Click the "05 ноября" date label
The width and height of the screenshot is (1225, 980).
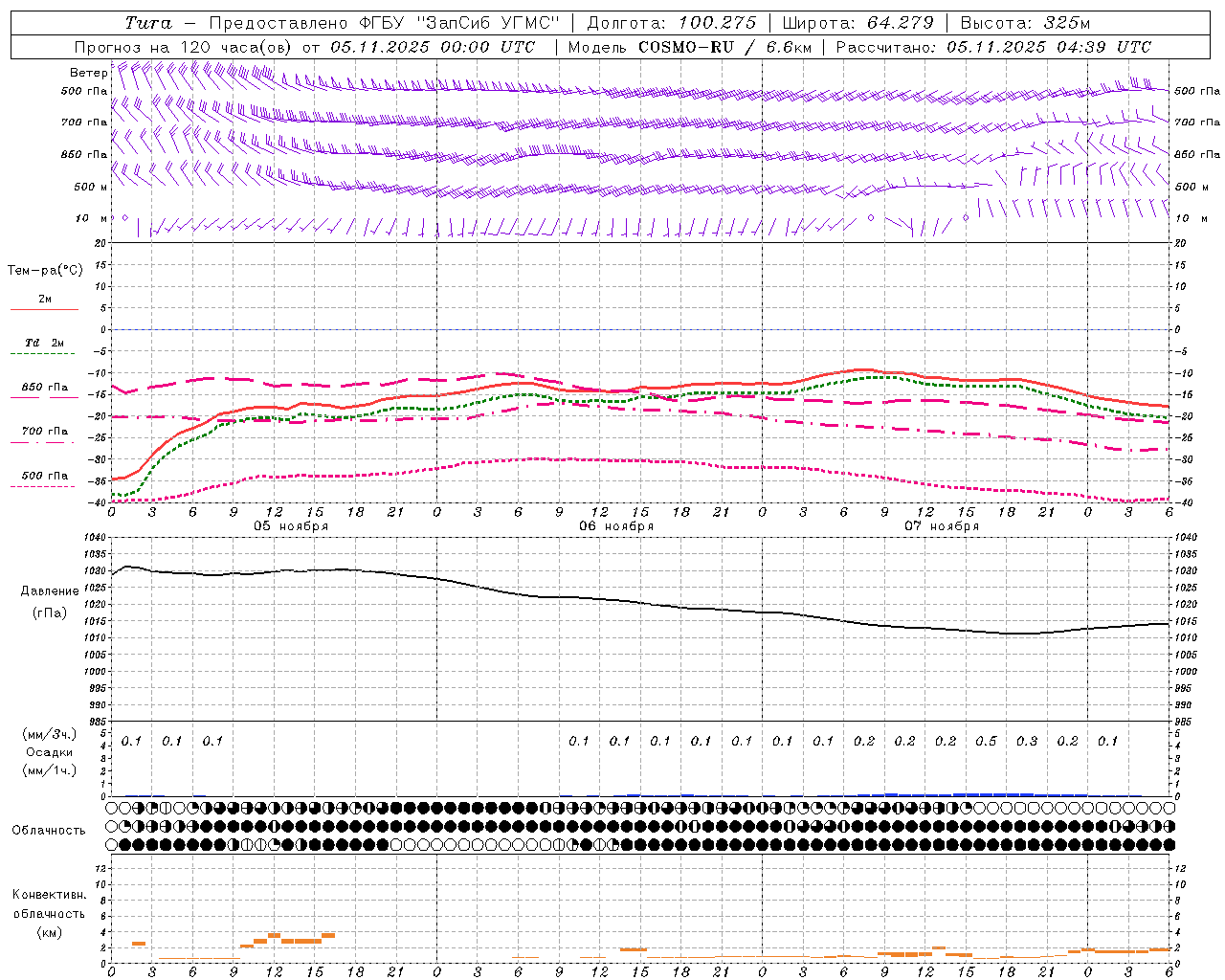[291, 526]
